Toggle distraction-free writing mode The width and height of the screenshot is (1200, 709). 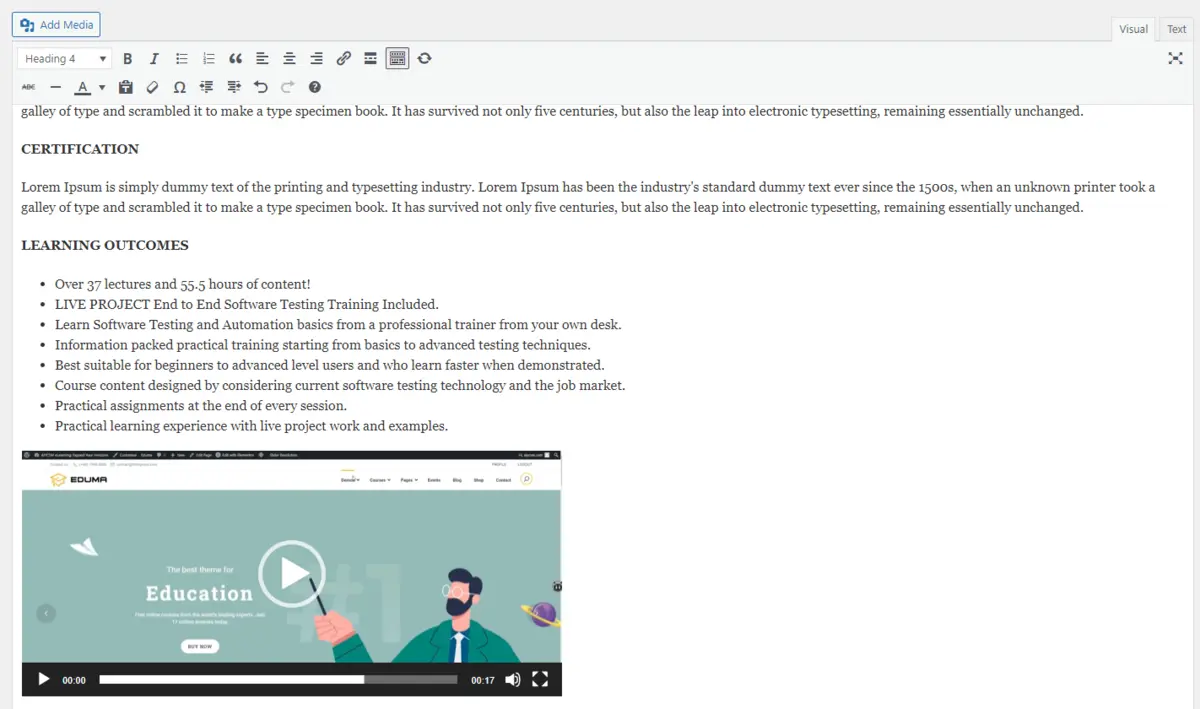coord(1175,59)
